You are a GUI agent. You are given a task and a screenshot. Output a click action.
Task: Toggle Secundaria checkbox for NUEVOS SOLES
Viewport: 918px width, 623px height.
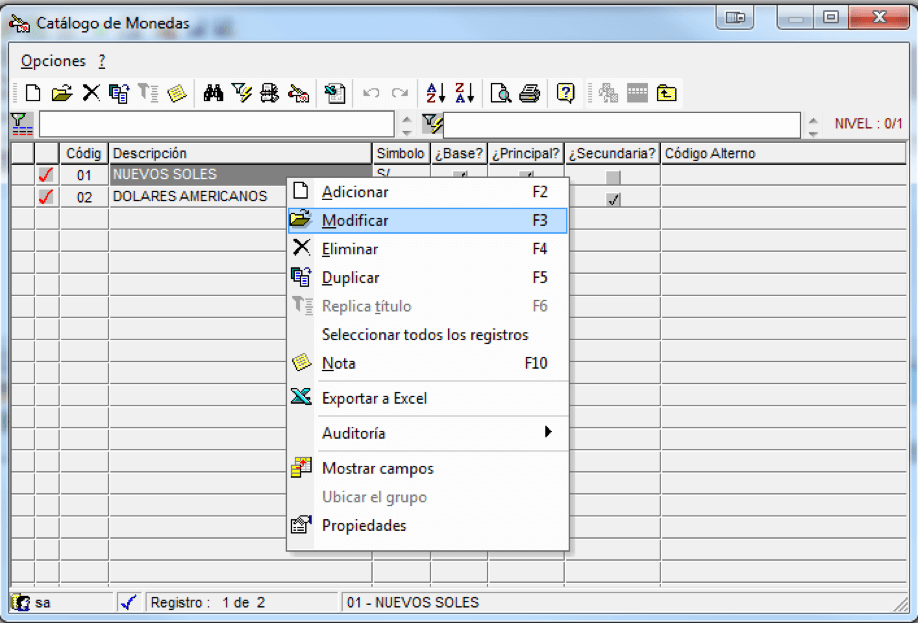pyautogui.click(x=612, y=177)
